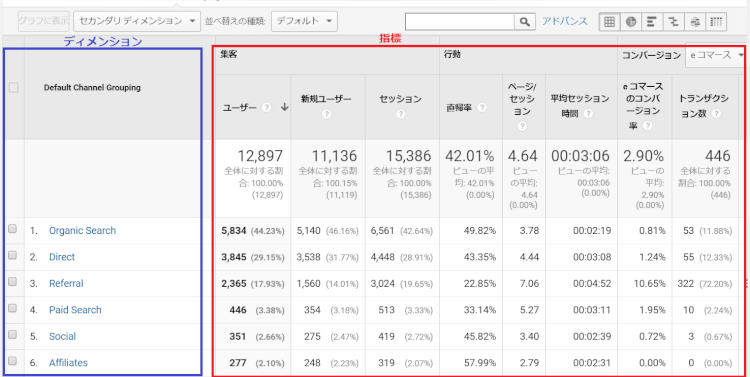750x377 pixels.
Task: Select total transactions value 446
Action: [x=717, y=155]
